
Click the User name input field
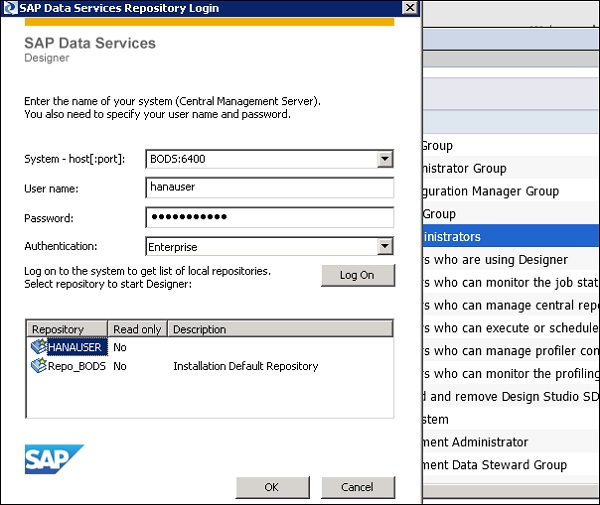pos(269,188)
